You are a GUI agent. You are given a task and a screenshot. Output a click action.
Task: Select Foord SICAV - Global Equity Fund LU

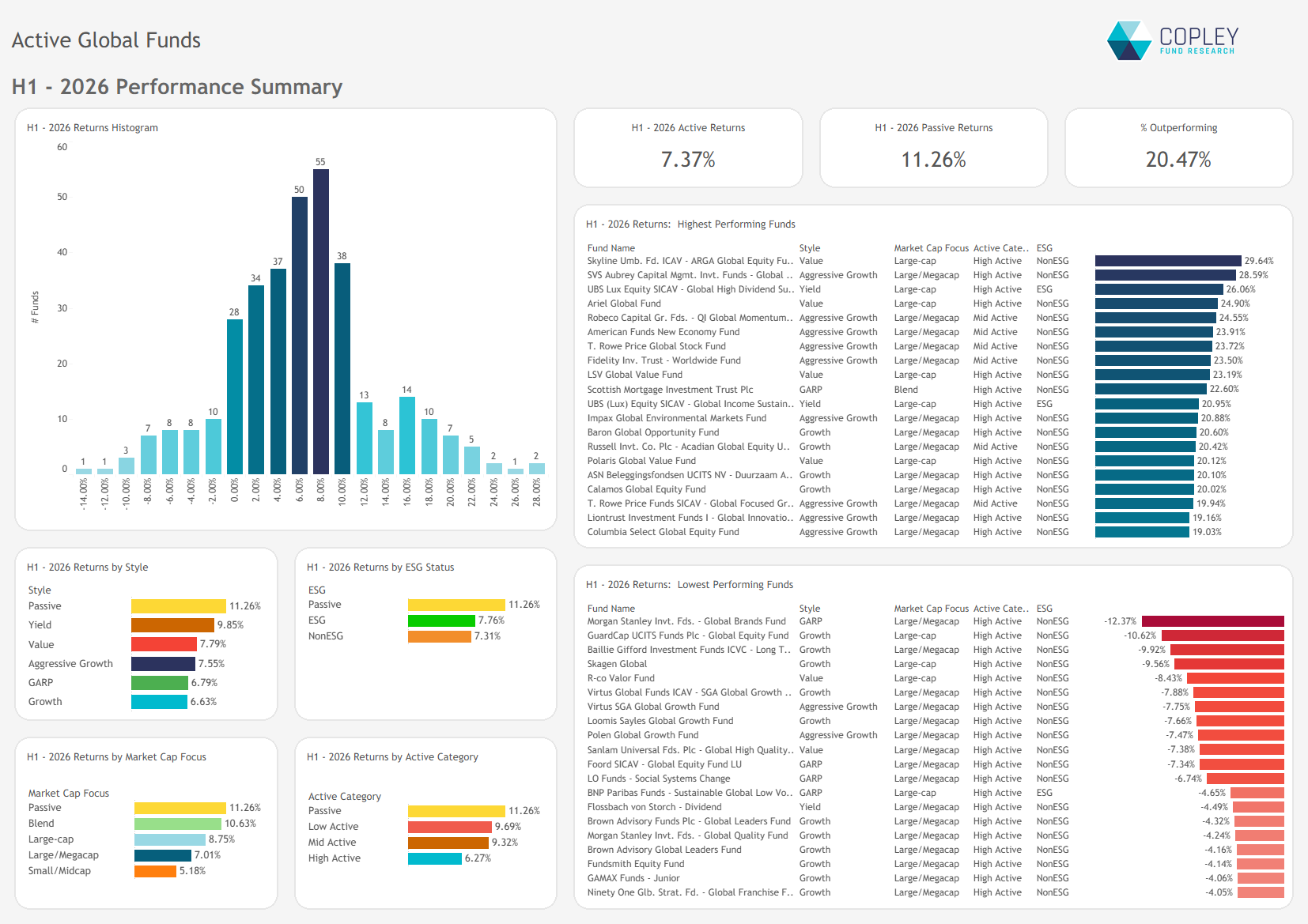coord(664,764)
